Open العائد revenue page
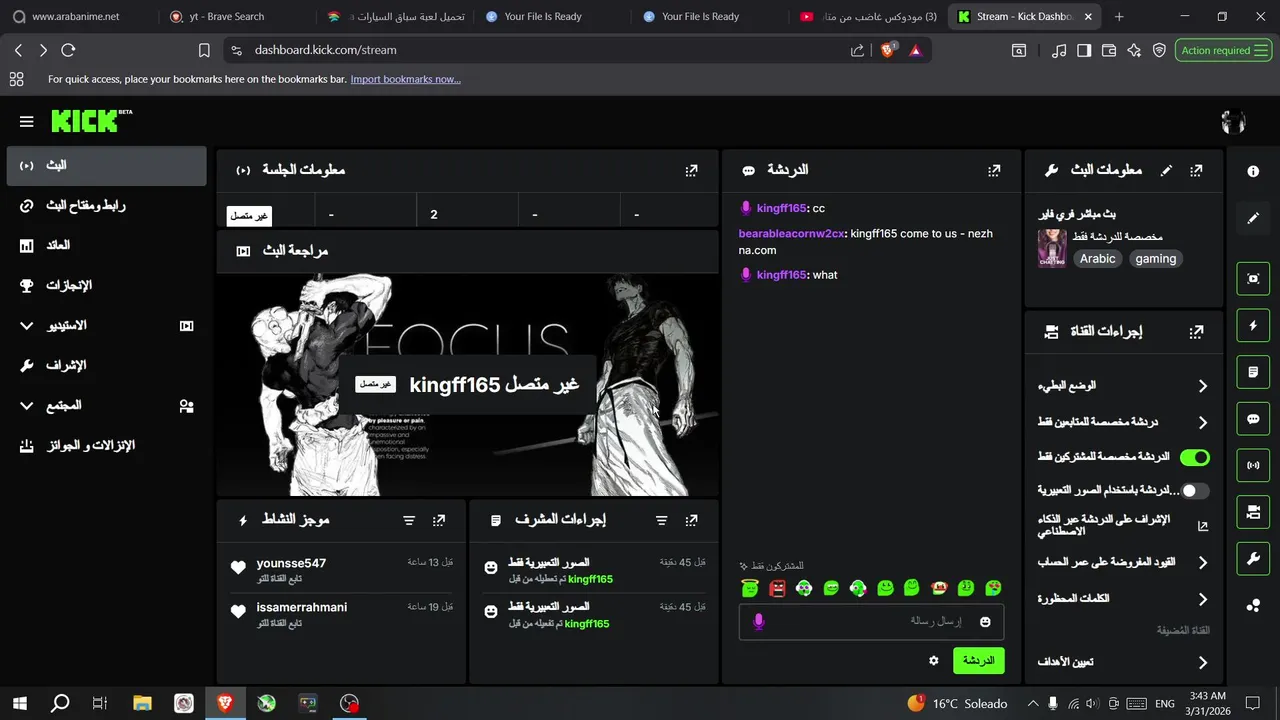 107,245
